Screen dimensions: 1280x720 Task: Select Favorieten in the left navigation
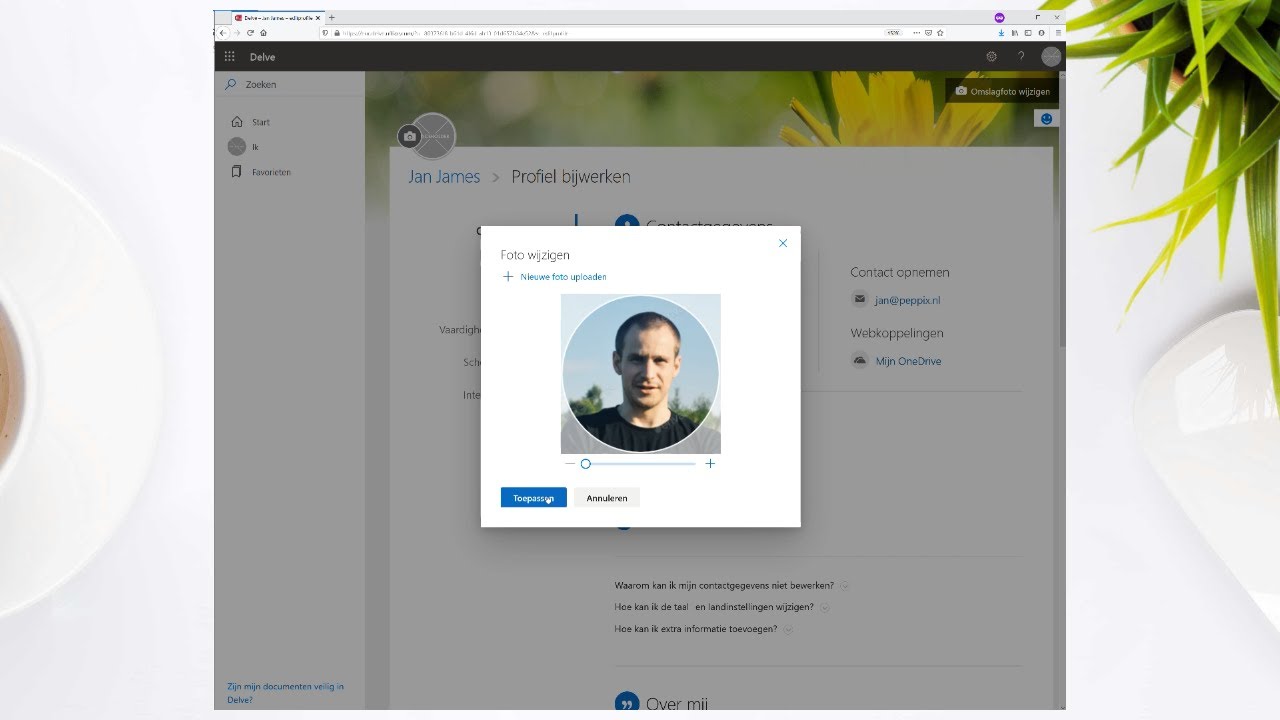[x=271, y=172]
